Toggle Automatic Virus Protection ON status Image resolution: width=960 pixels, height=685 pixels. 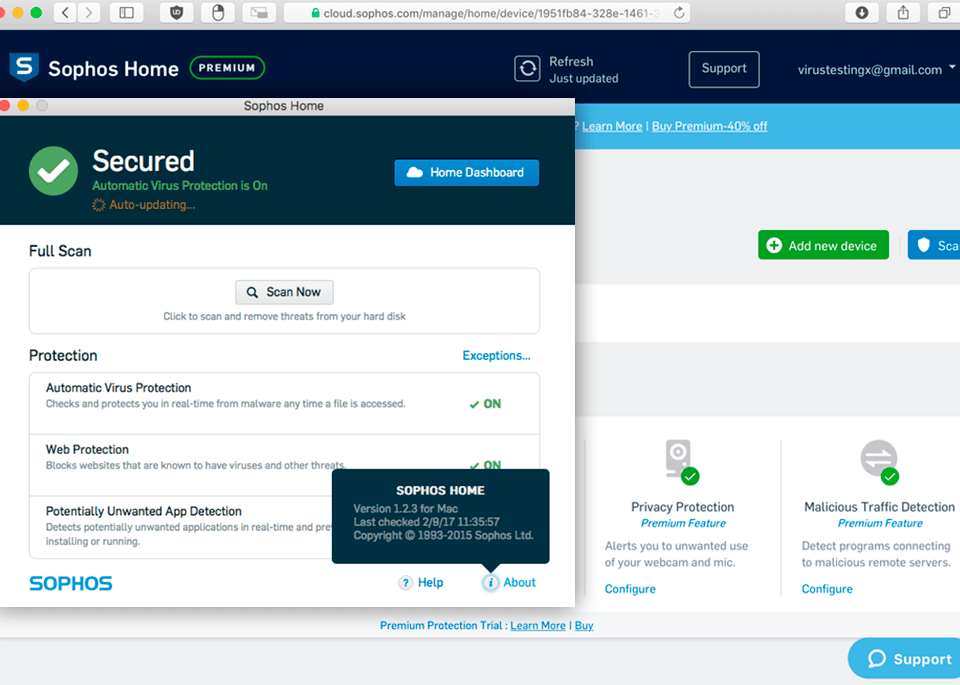click(485, 404)
